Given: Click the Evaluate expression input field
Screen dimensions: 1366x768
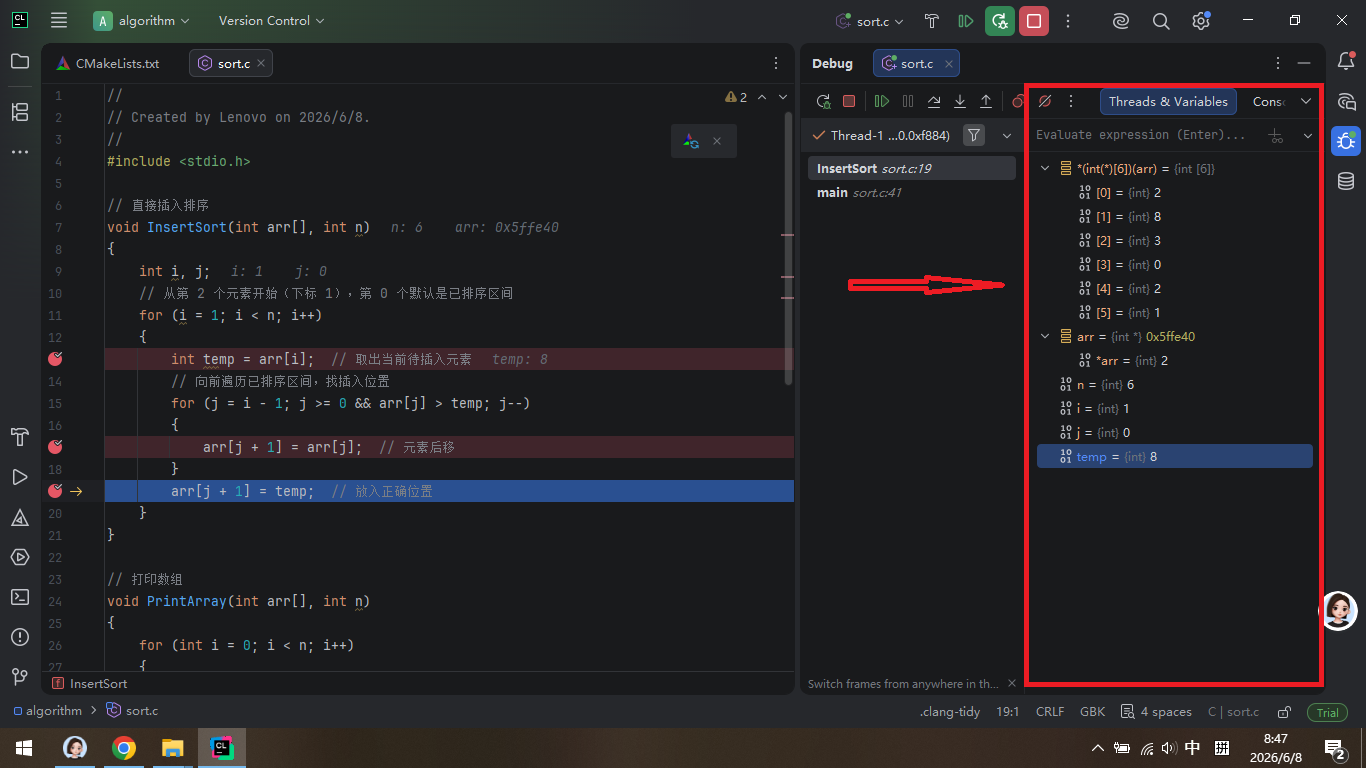Looking at the screenshot, I should [1145, 135].
